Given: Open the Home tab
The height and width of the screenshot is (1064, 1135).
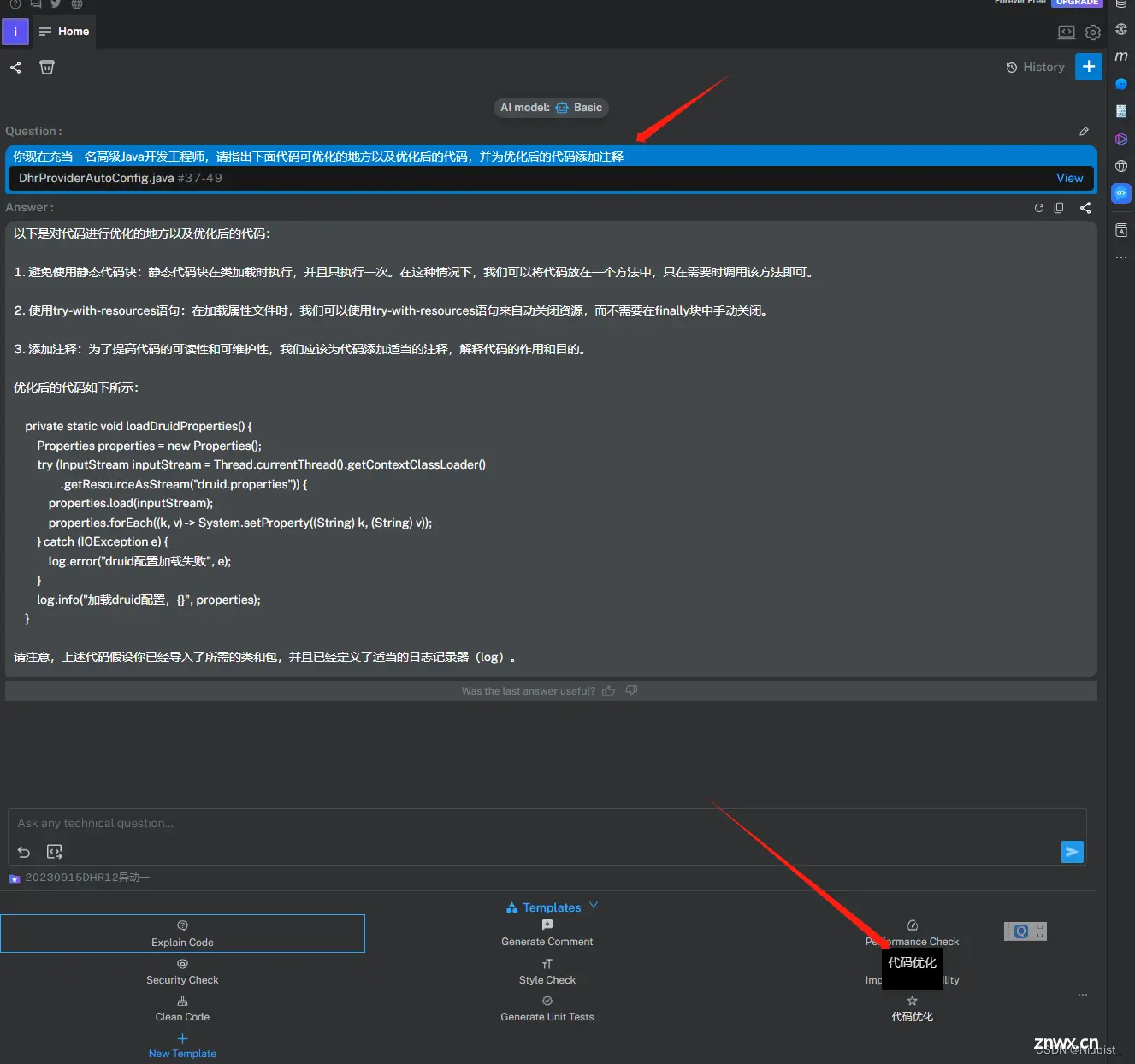Looking at the screenshot, I should (64, 32).
